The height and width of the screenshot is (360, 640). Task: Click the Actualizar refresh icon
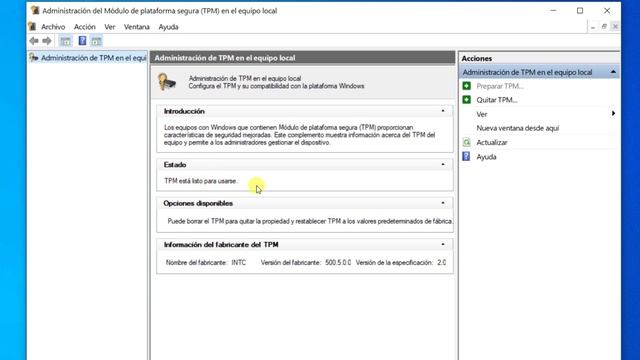click(x=467, y=142)
